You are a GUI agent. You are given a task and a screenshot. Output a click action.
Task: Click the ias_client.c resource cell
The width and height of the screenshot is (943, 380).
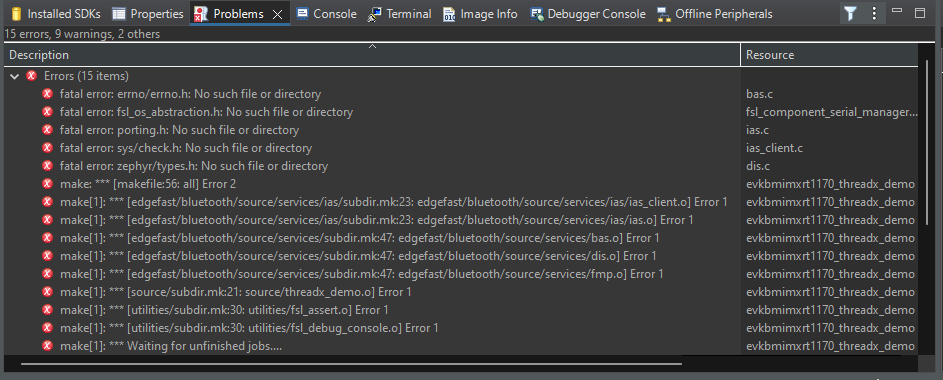point(775,148)
